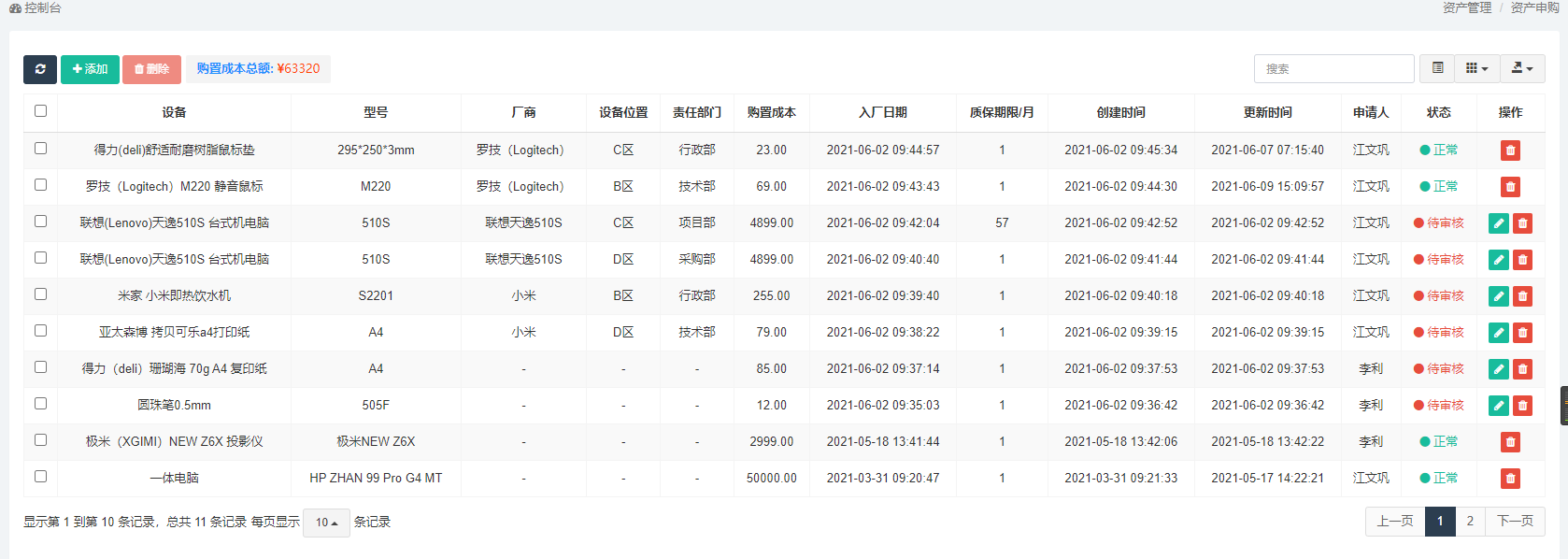The height and width of the screenshot is (559, 1568).
Task: Click pagination page 1 button
Action: [1440, 522]
